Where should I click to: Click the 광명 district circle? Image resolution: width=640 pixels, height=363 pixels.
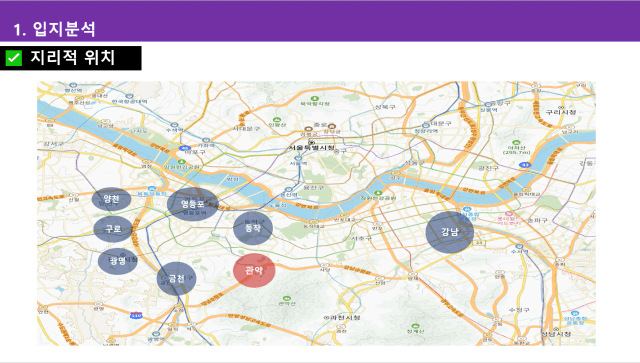118,261
